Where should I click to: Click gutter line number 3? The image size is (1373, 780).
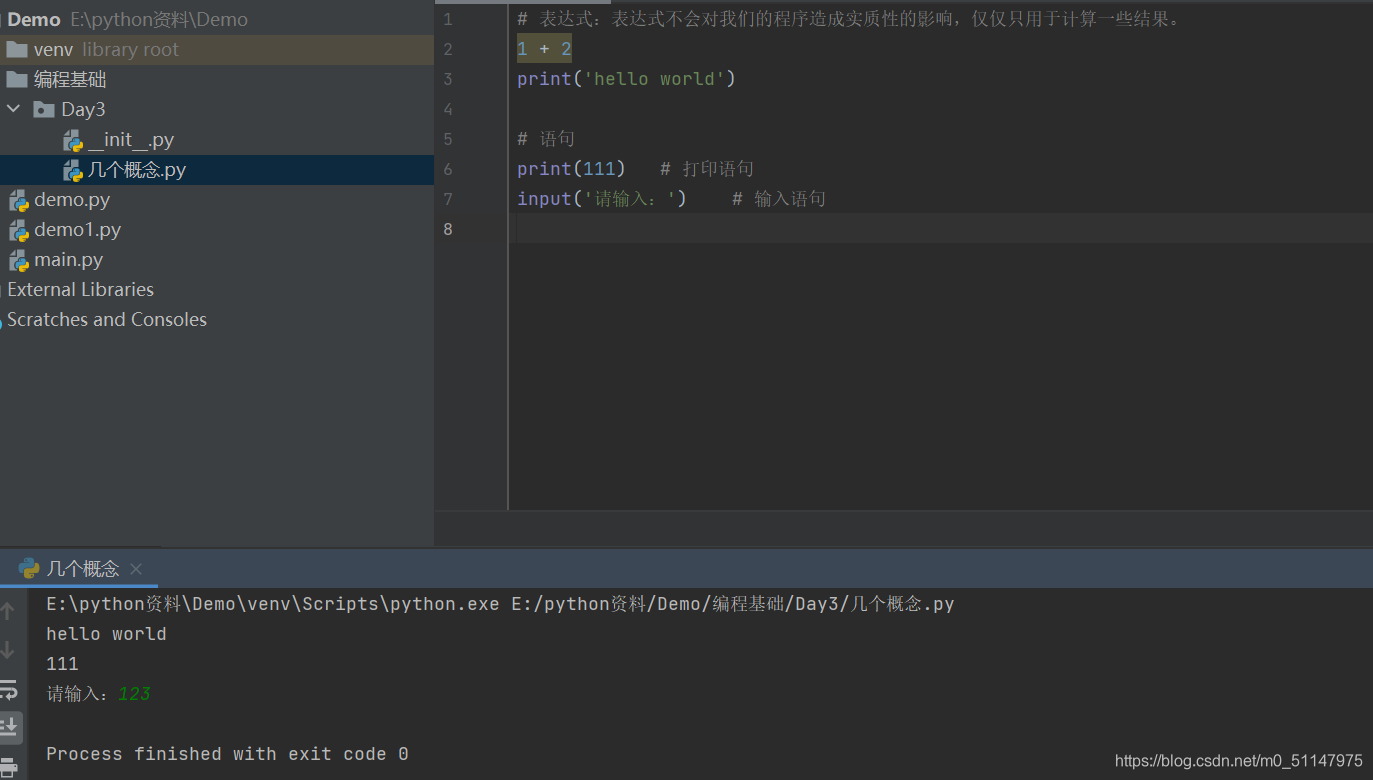click(x=448, y=79)
